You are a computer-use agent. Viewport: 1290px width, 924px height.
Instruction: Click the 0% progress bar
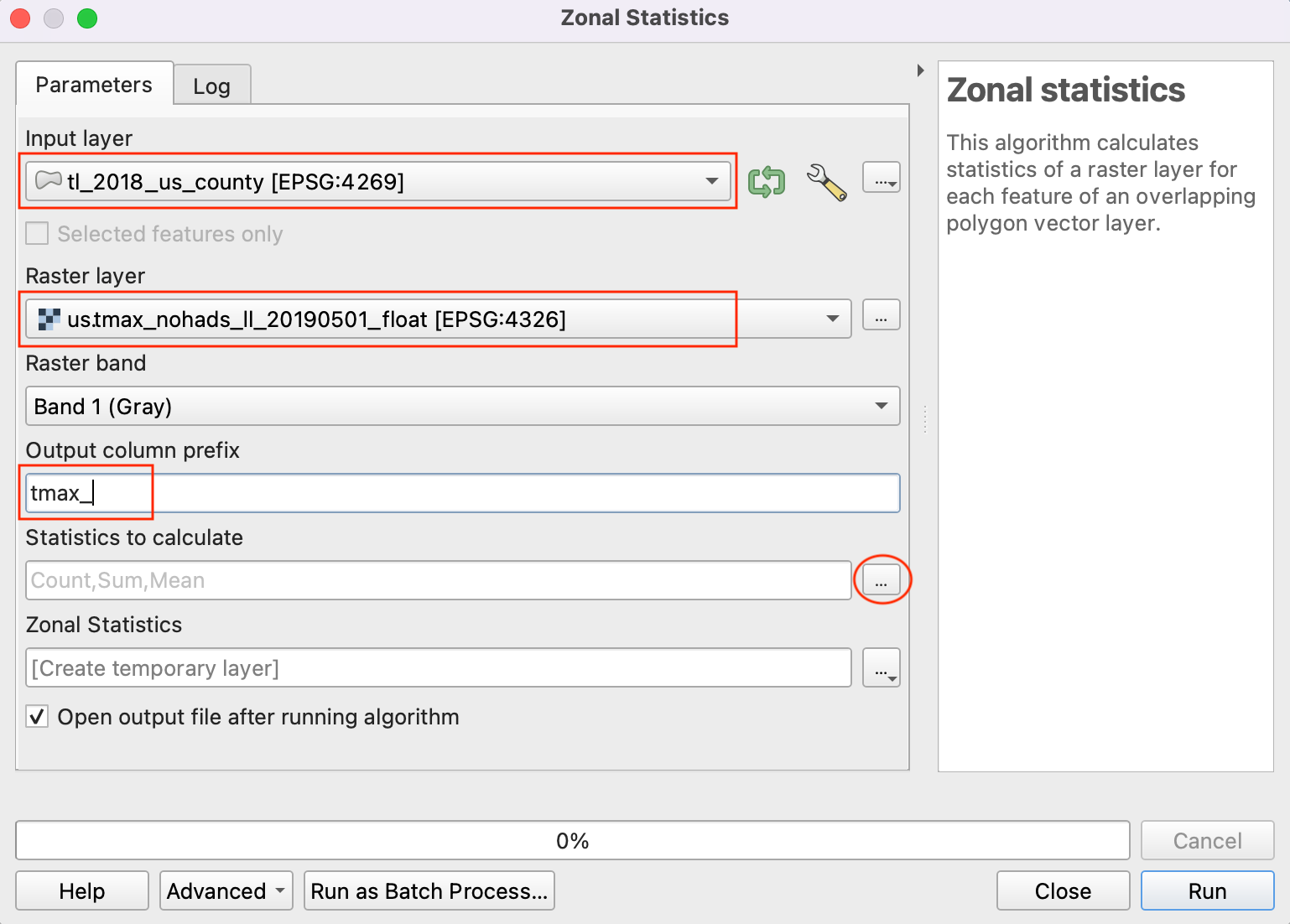572,840
